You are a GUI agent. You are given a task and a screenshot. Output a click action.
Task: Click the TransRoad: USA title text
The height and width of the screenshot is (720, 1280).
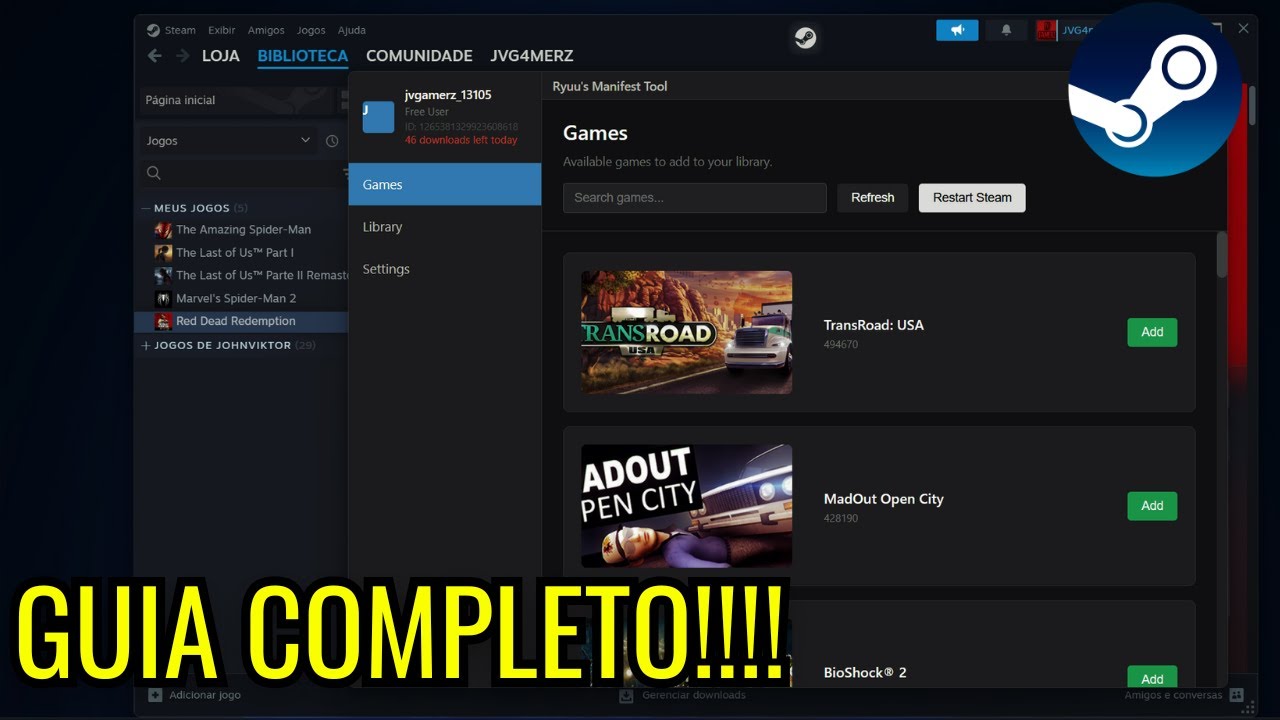(873, 325)
